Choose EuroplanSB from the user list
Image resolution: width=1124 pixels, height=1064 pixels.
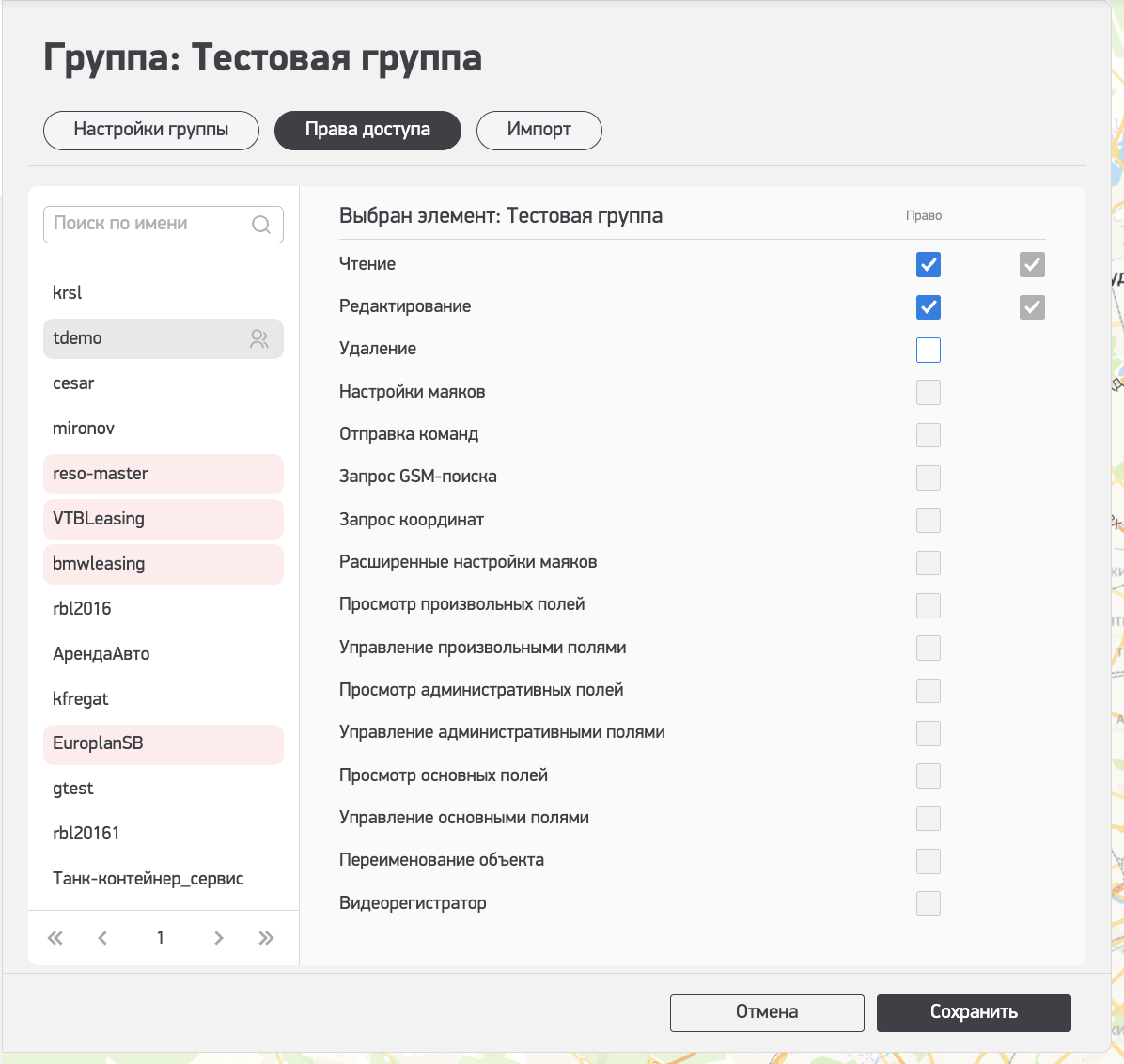(163, 744)
